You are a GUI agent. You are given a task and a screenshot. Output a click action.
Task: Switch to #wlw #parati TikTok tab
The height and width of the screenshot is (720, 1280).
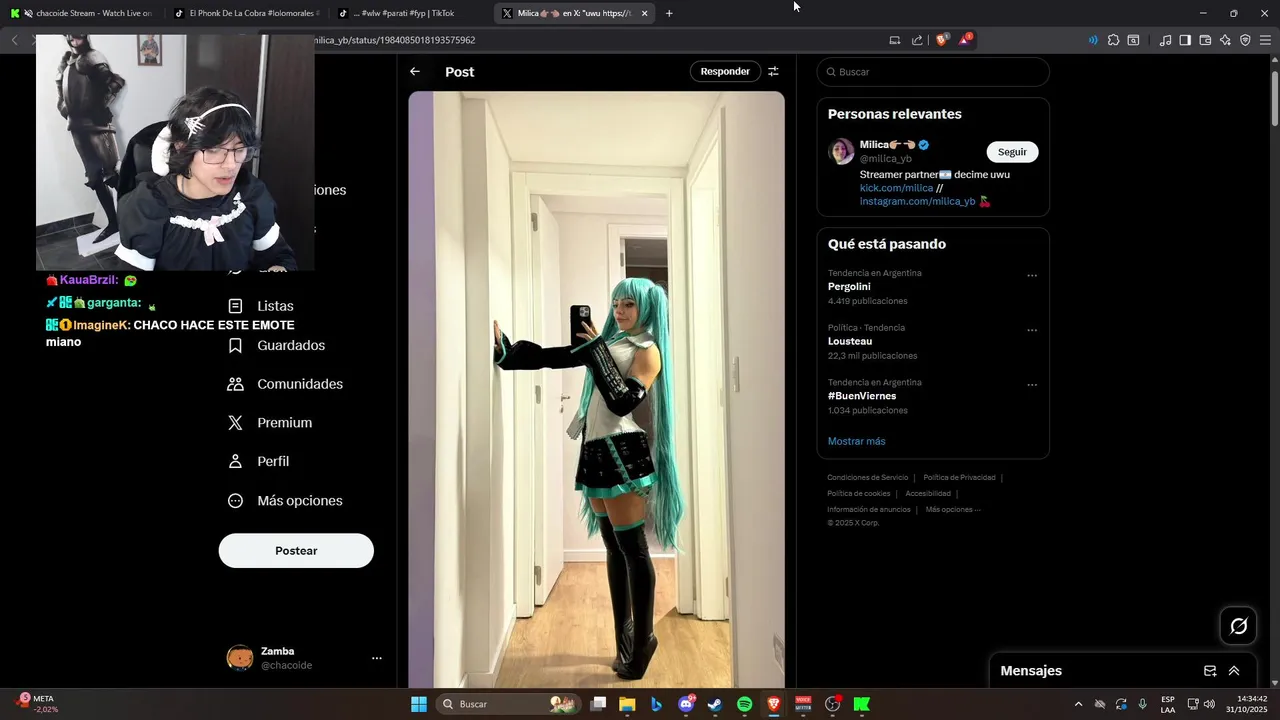[x=409, y=13]
